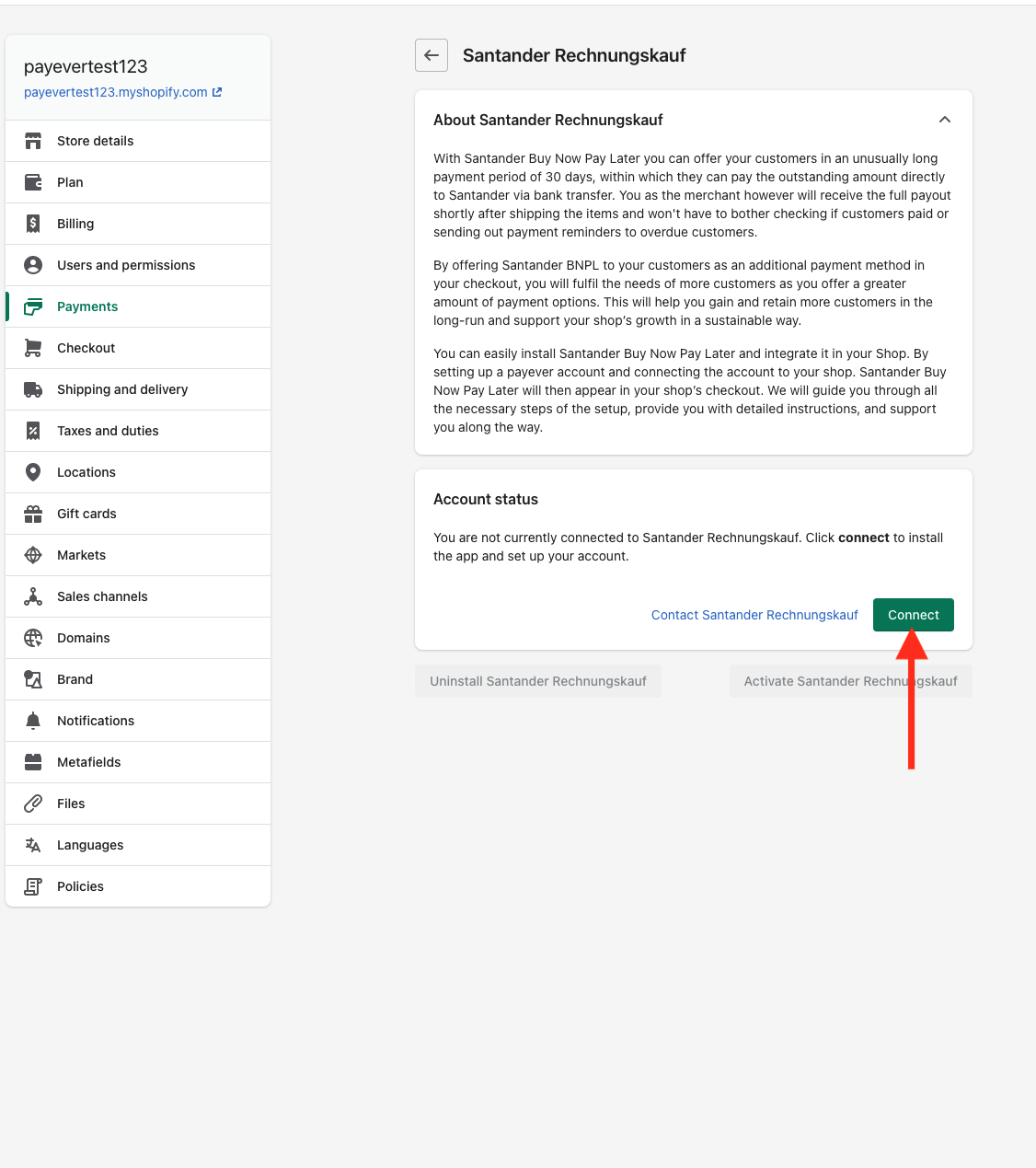Select Markets in the sidebar

(138, 555)
